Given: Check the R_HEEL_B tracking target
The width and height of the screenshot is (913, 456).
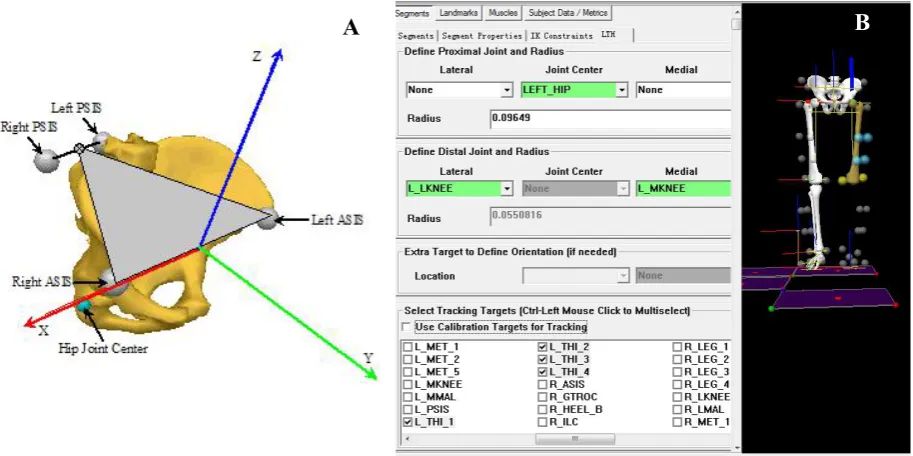Looking at the screenshot, I should pyautogui.click(x=543, y=409).
